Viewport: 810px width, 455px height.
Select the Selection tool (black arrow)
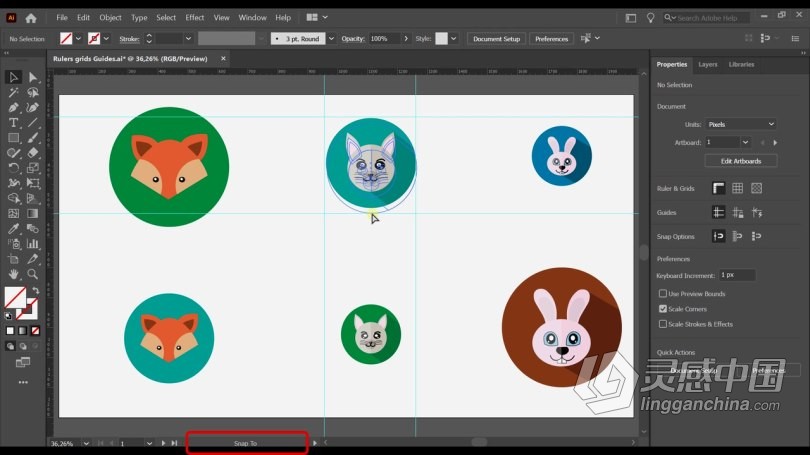[13, 77]
